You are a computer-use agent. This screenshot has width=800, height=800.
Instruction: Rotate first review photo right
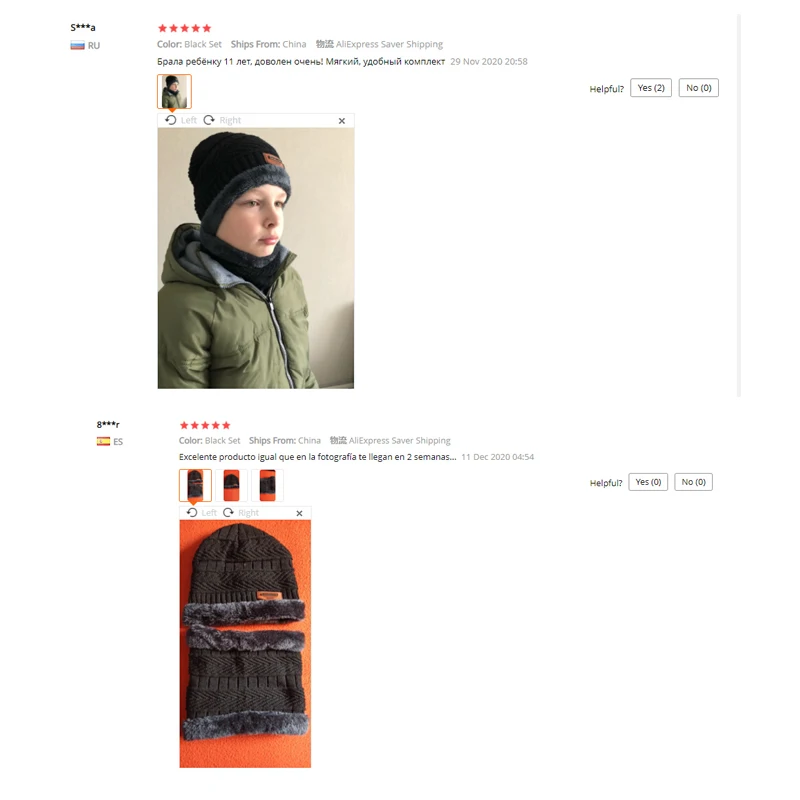pyautogui.click(x=222, y=120)
